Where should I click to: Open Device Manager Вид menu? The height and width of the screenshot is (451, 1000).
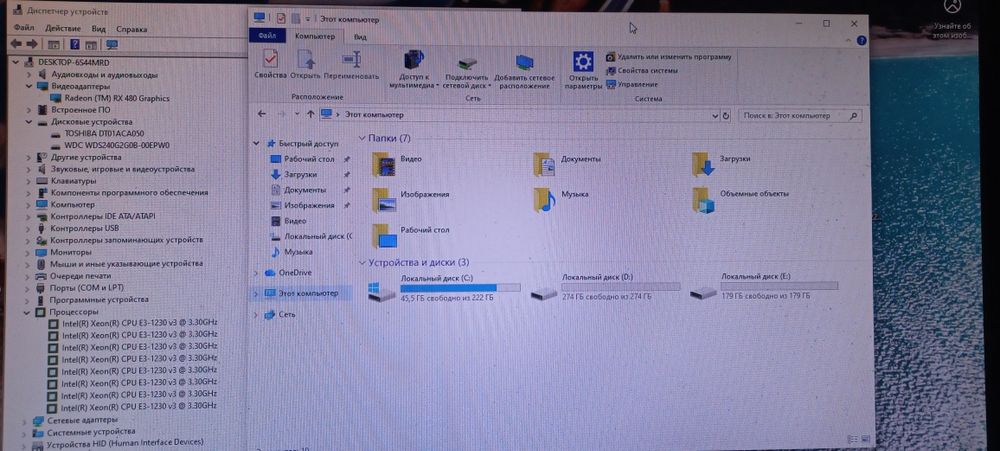point(98,29)
